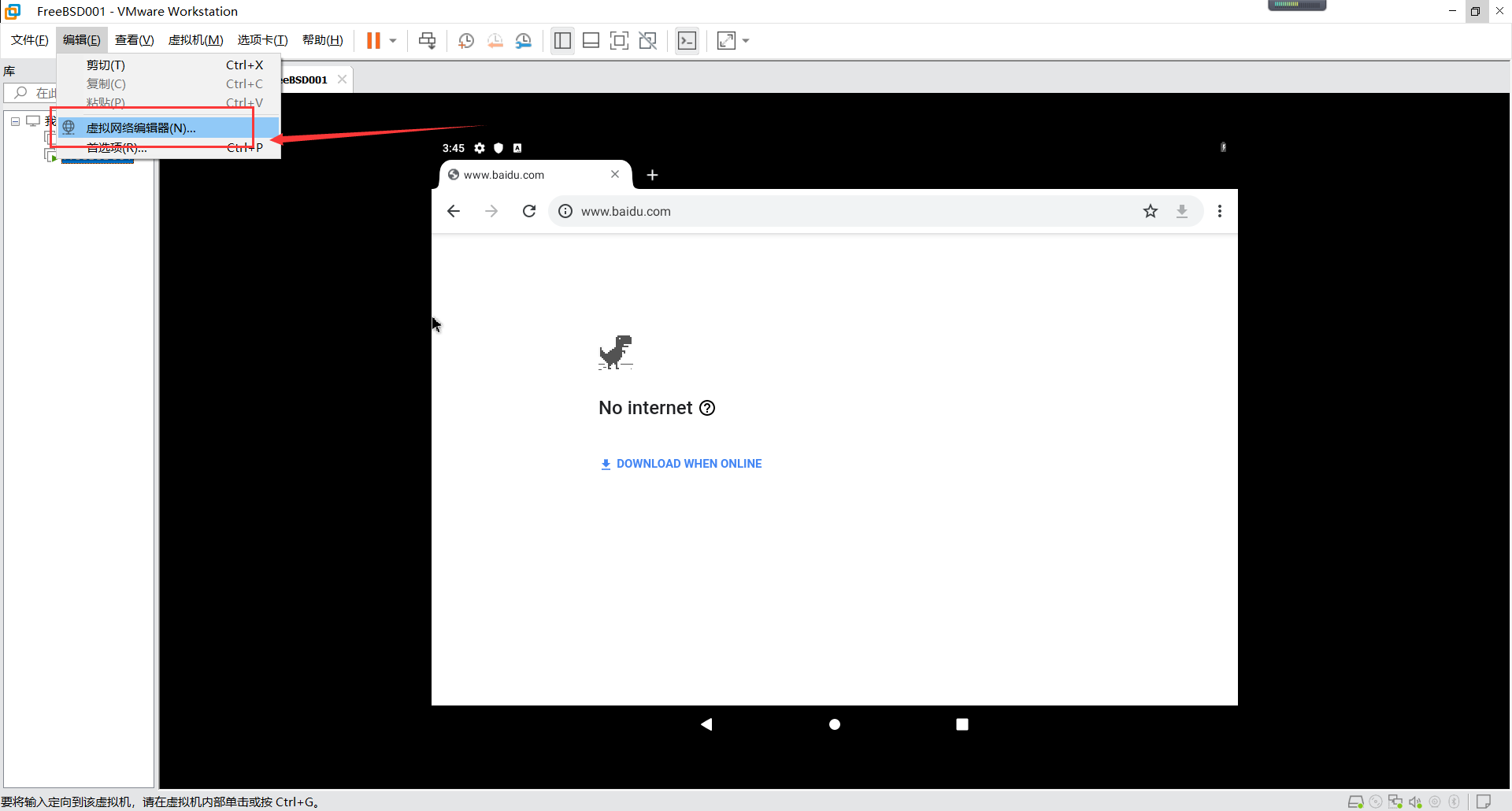This screenshot has height=811, width=1512.
Task: Select 剪切(T) in the edit menu
Action: (x=169, y=65)
